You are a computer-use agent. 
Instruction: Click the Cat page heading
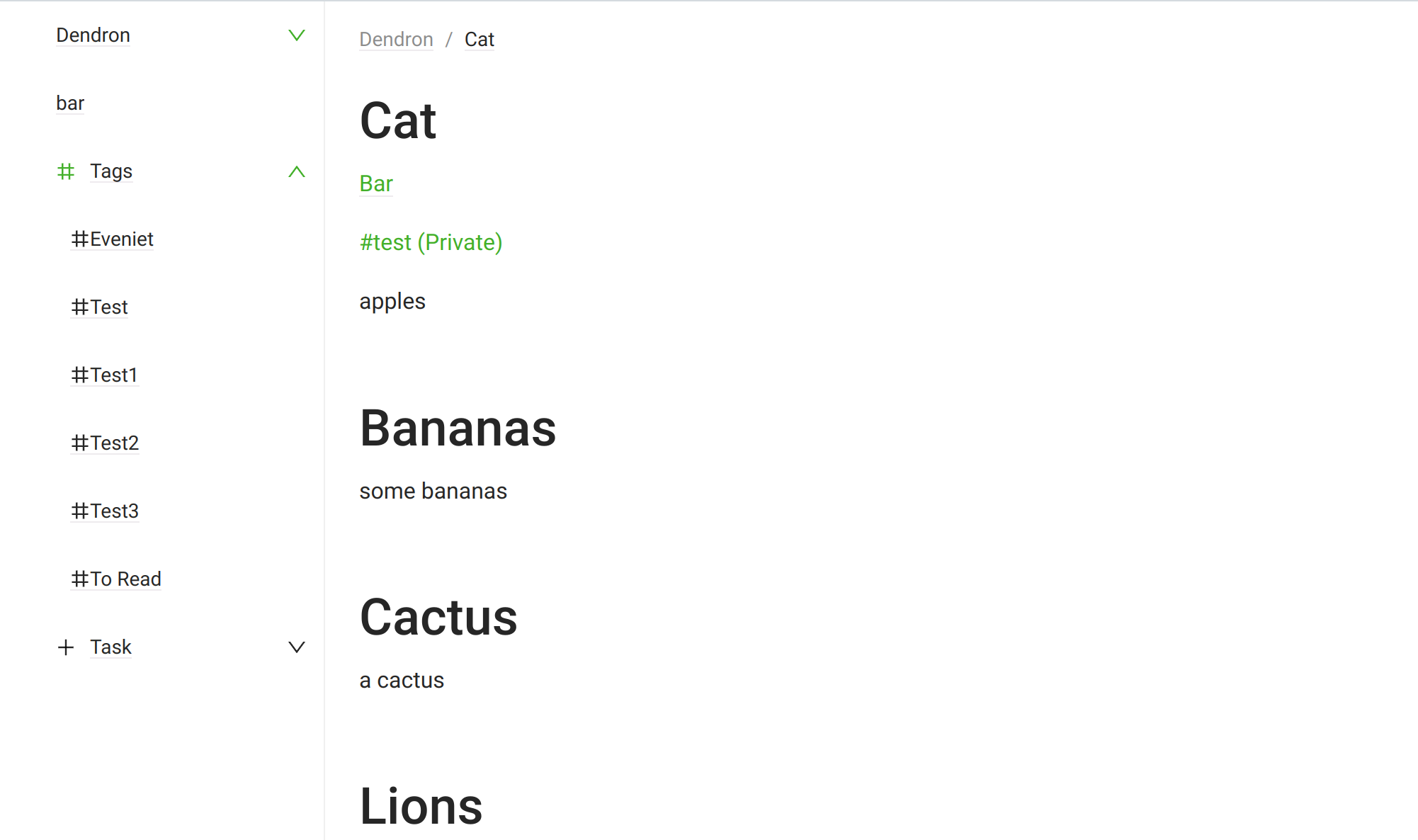pyautogui.click(x=397, y=120)
